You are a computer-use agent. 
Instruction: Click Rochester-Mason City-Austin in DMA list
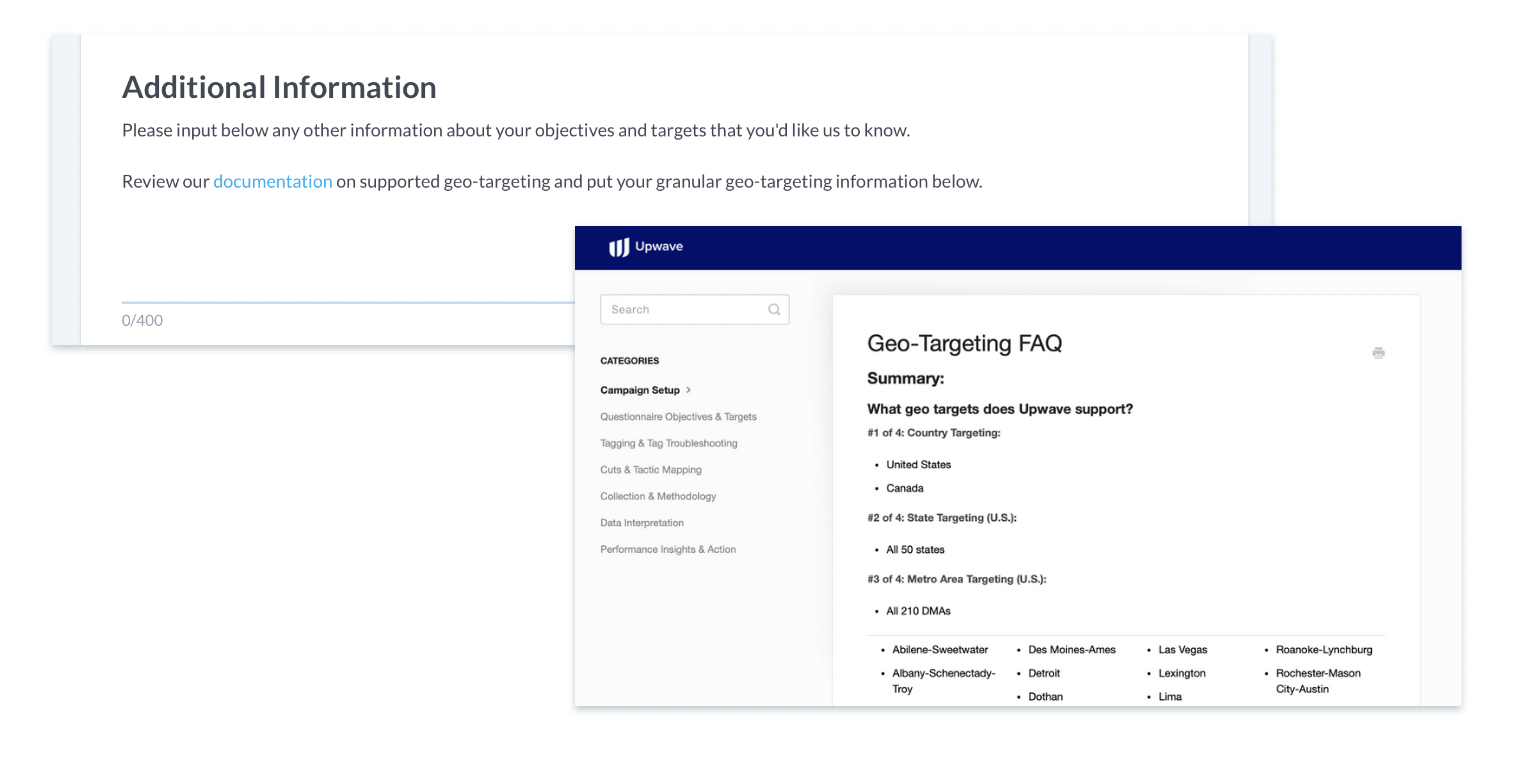click(1318, 681)
